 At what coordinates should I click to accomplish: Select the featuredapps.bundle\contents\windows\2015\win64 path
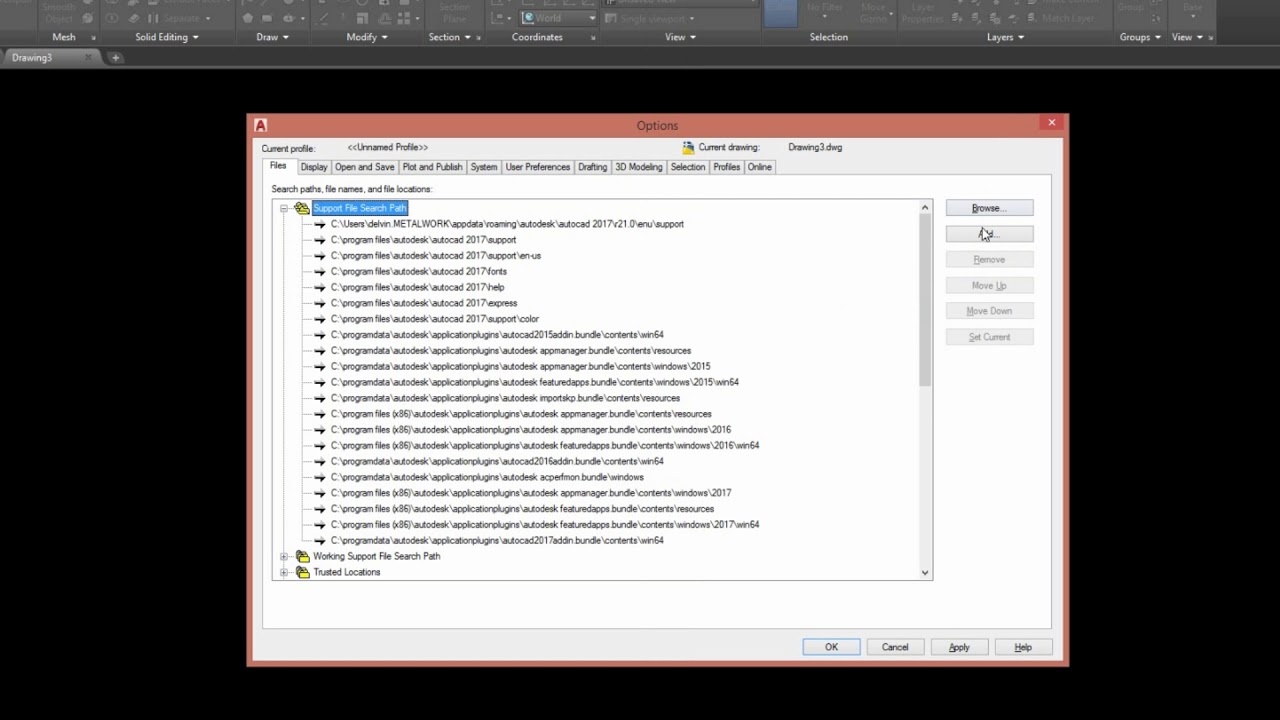point(535,382)
